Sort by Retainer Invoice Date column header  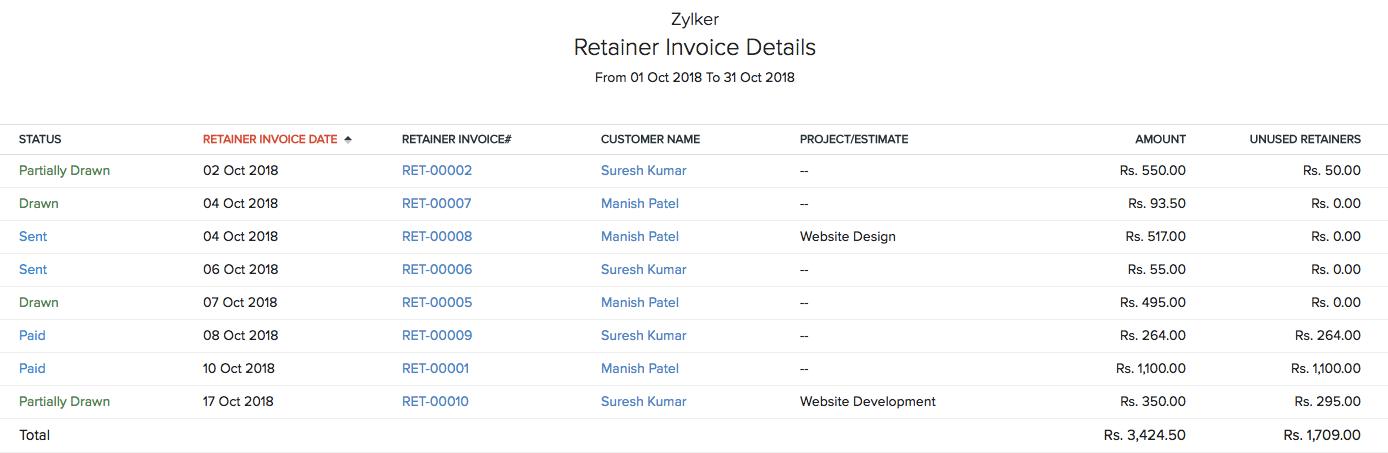[x=270, y=140]
